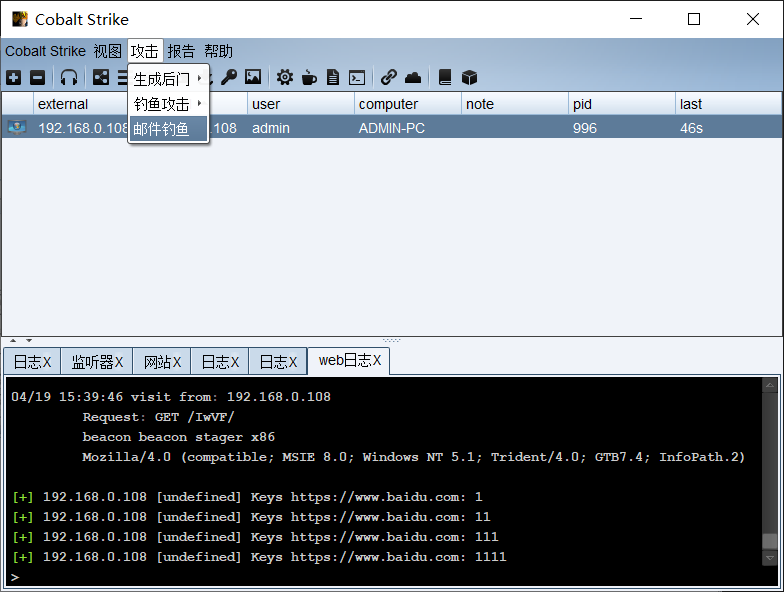784x592 pixels.
Task: Switch to the 监听器 tab
Action: point(96,362)
